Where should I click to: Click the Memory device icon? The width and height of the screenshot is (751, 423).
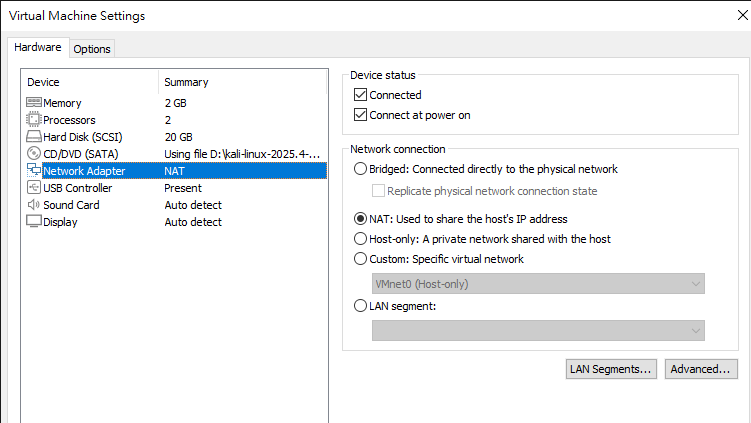(x=33, y=103)
